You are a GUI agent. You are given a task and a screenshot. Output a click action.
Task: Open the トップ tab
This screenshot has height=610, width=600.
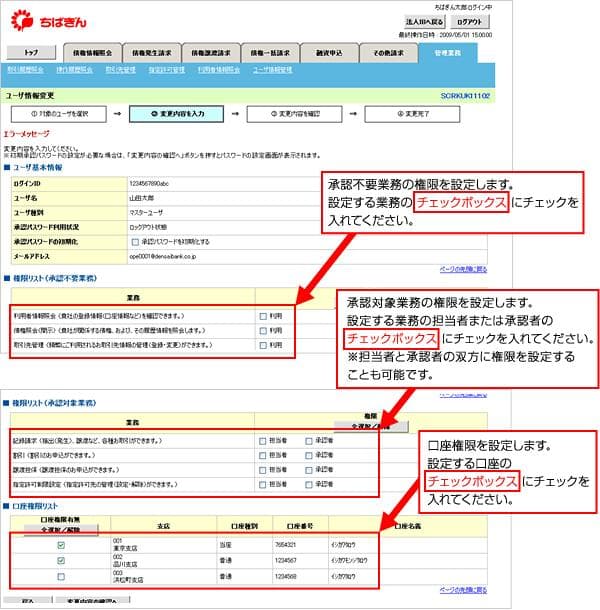point(31,52)
